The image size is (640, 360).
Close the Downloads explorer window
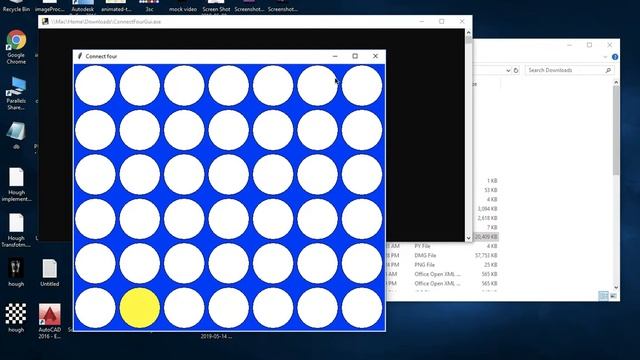610,45
